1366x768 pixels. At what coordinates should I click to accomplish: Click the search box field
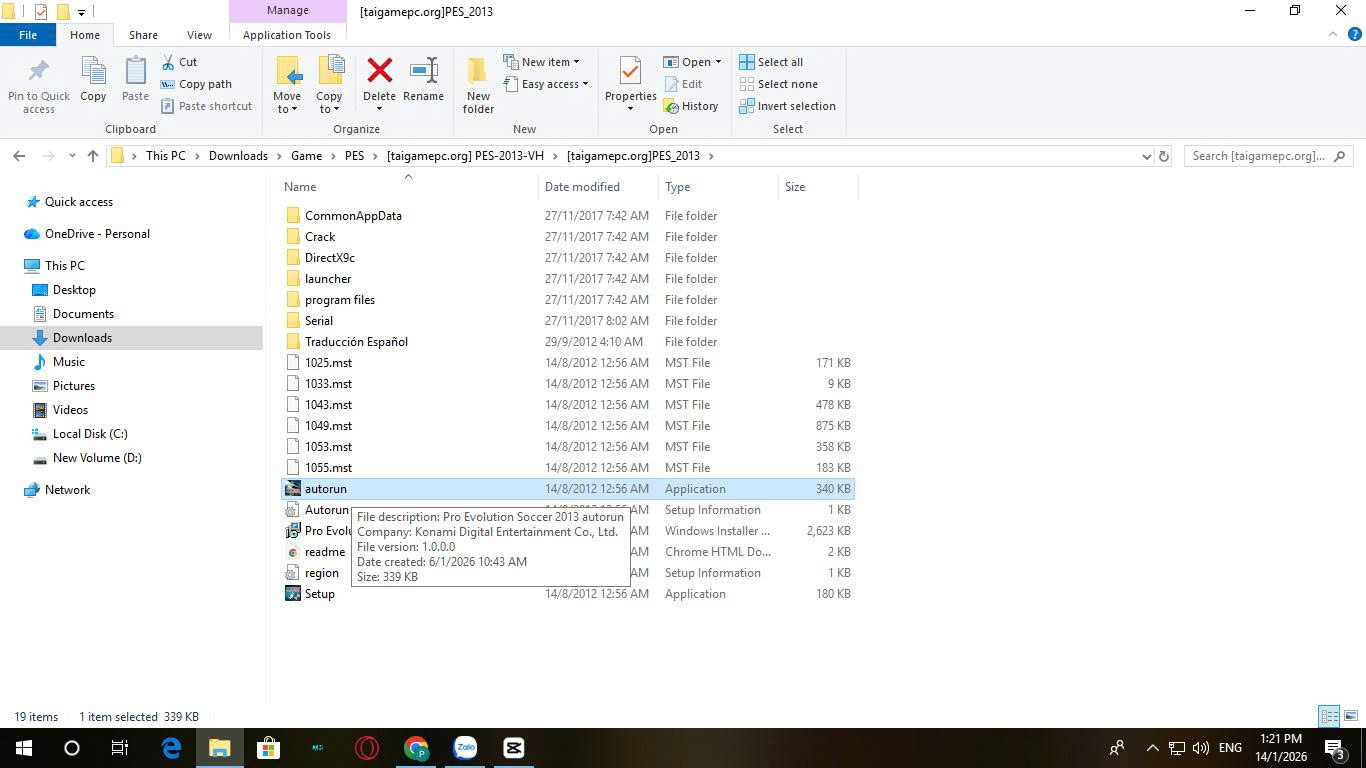[1260, 156]
